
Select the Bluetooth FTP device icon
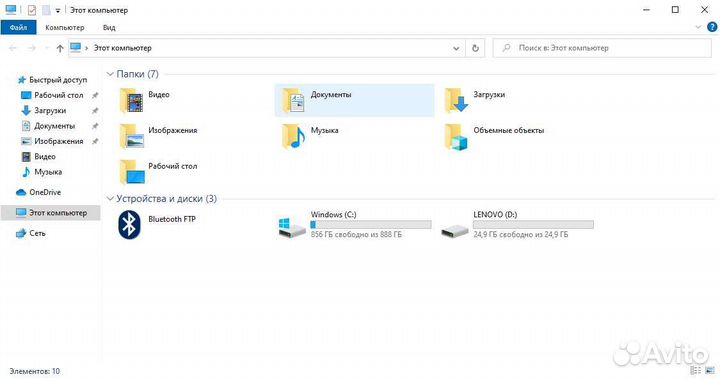tap(129, 225)
